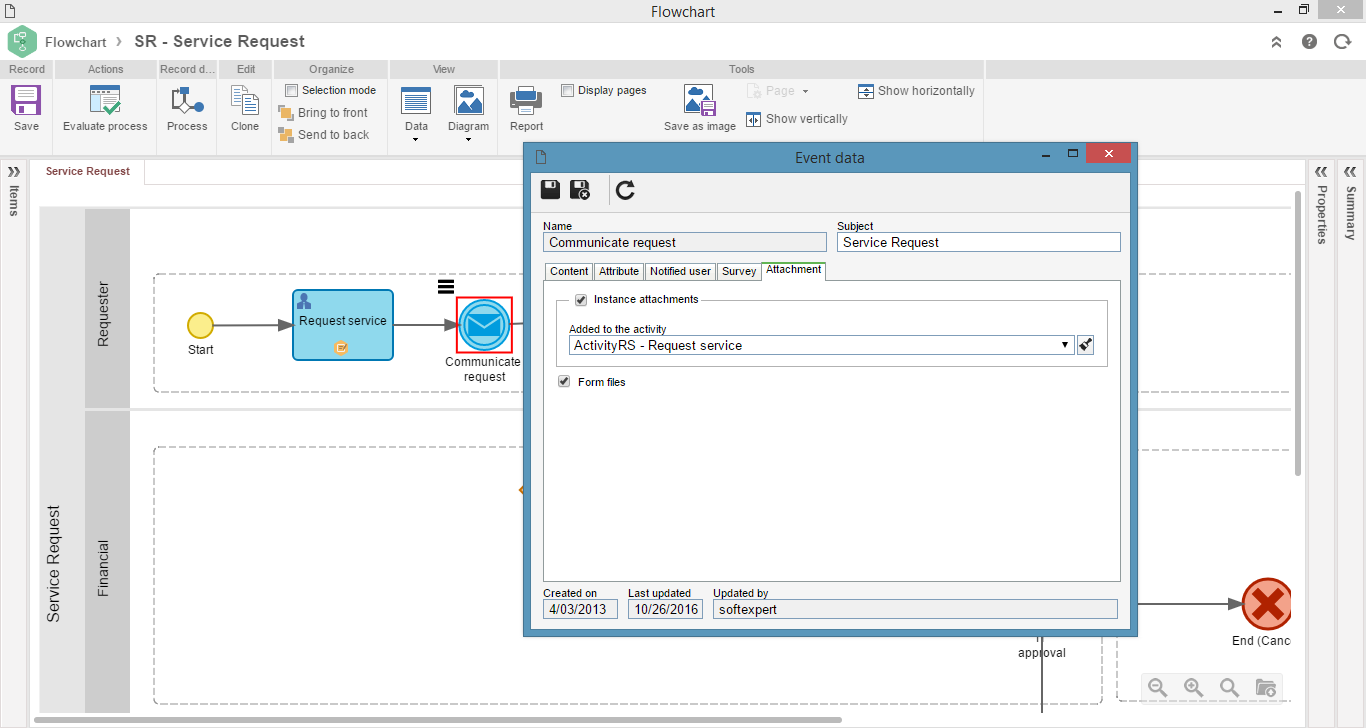The image size is (1366, 728).
Task: Toggle the Display pages checkbox
Action: click(x=568, y=90)
